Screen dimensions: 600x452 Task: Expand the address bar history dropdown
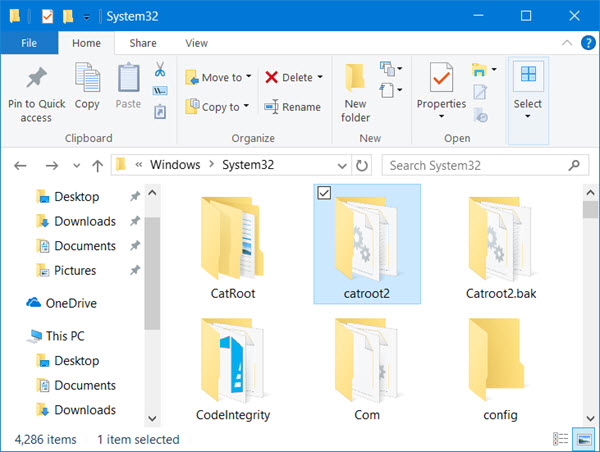click(x=342, y=166)
